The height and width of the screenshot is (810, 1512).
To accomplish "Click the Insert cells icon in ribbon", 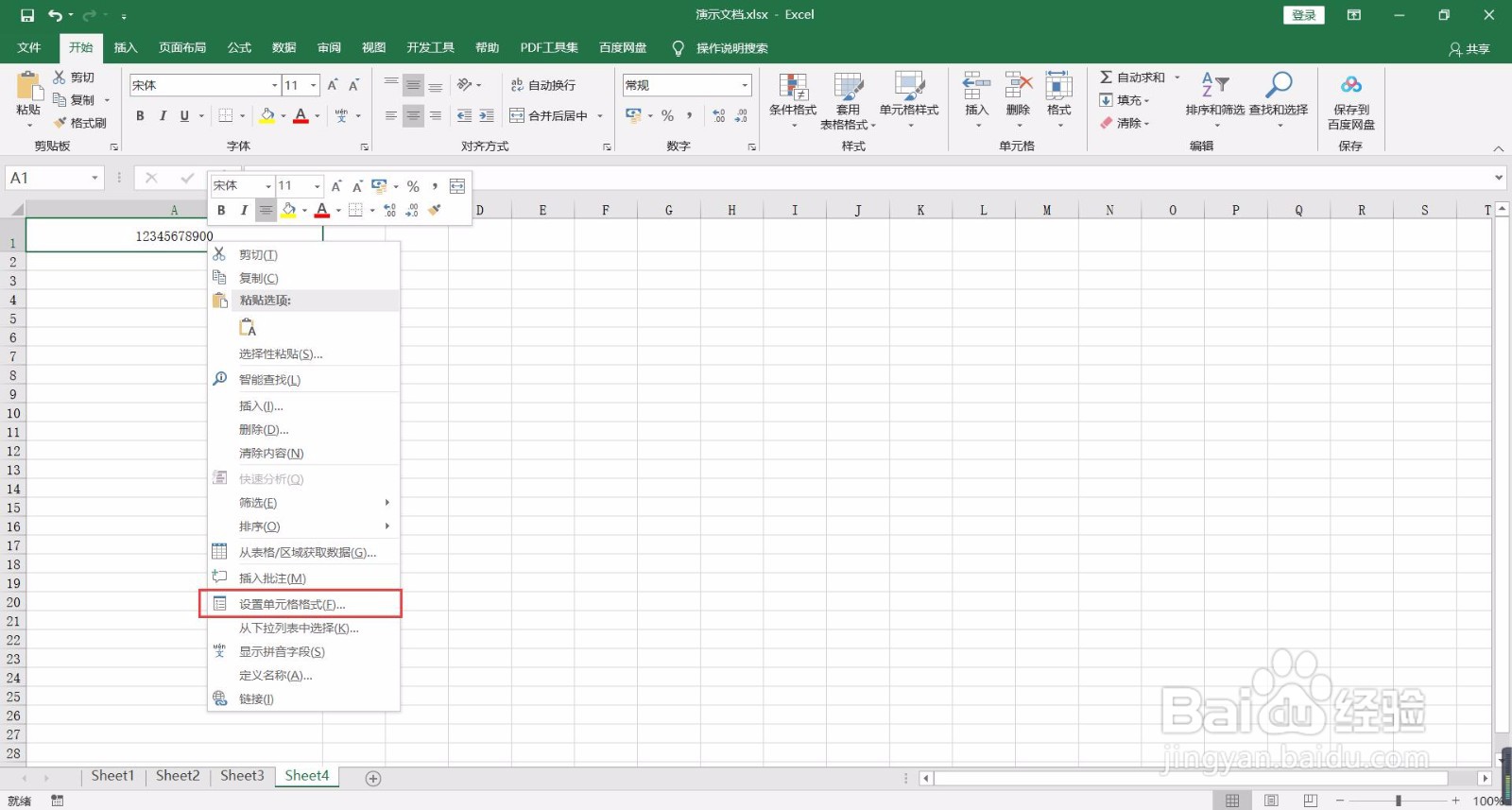I will click(976, 85).
